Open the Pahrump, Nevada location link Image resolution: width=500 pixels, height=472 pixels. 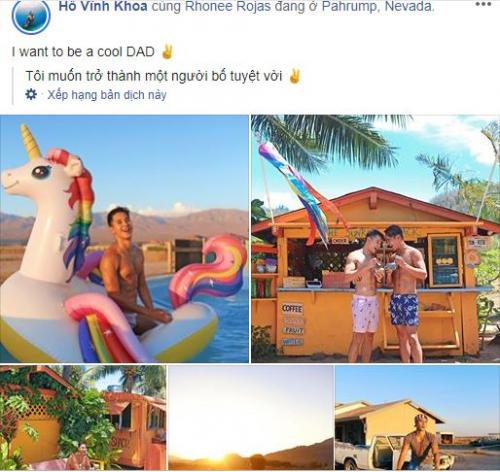pos(378,6)
